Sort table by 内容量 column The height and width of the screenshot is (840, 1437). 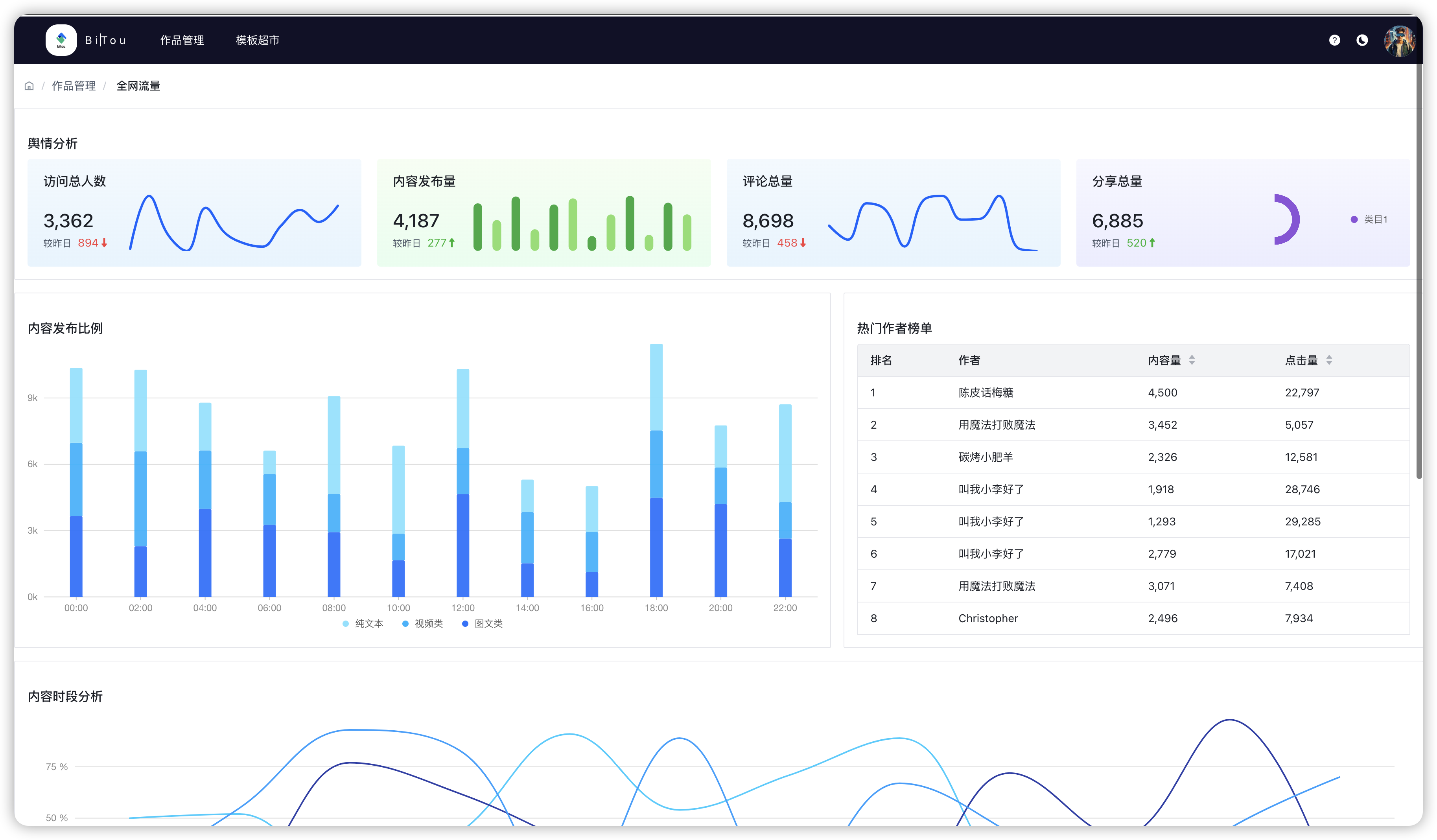(1191, 360)
